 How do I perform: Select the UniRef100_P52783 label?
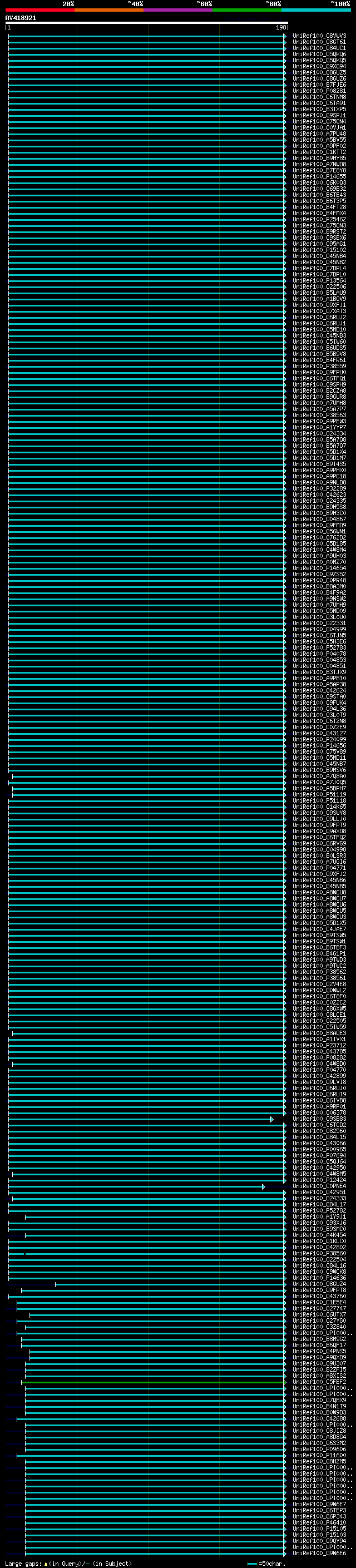coord(319,647)
